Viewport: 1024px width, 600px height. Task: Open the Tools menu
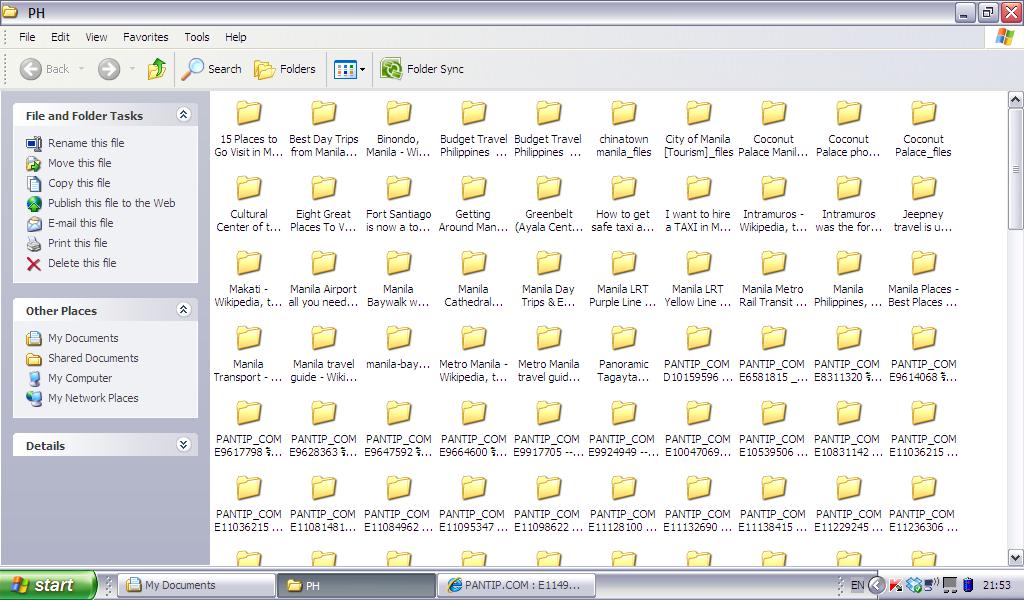pos(197,37)
